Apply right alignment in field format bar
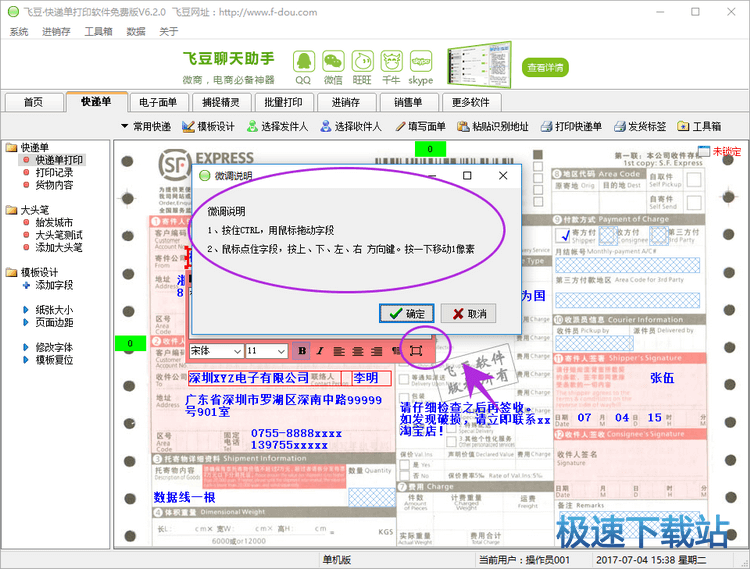This screenshot has width=750, height=569. click(x=377, y=351)
